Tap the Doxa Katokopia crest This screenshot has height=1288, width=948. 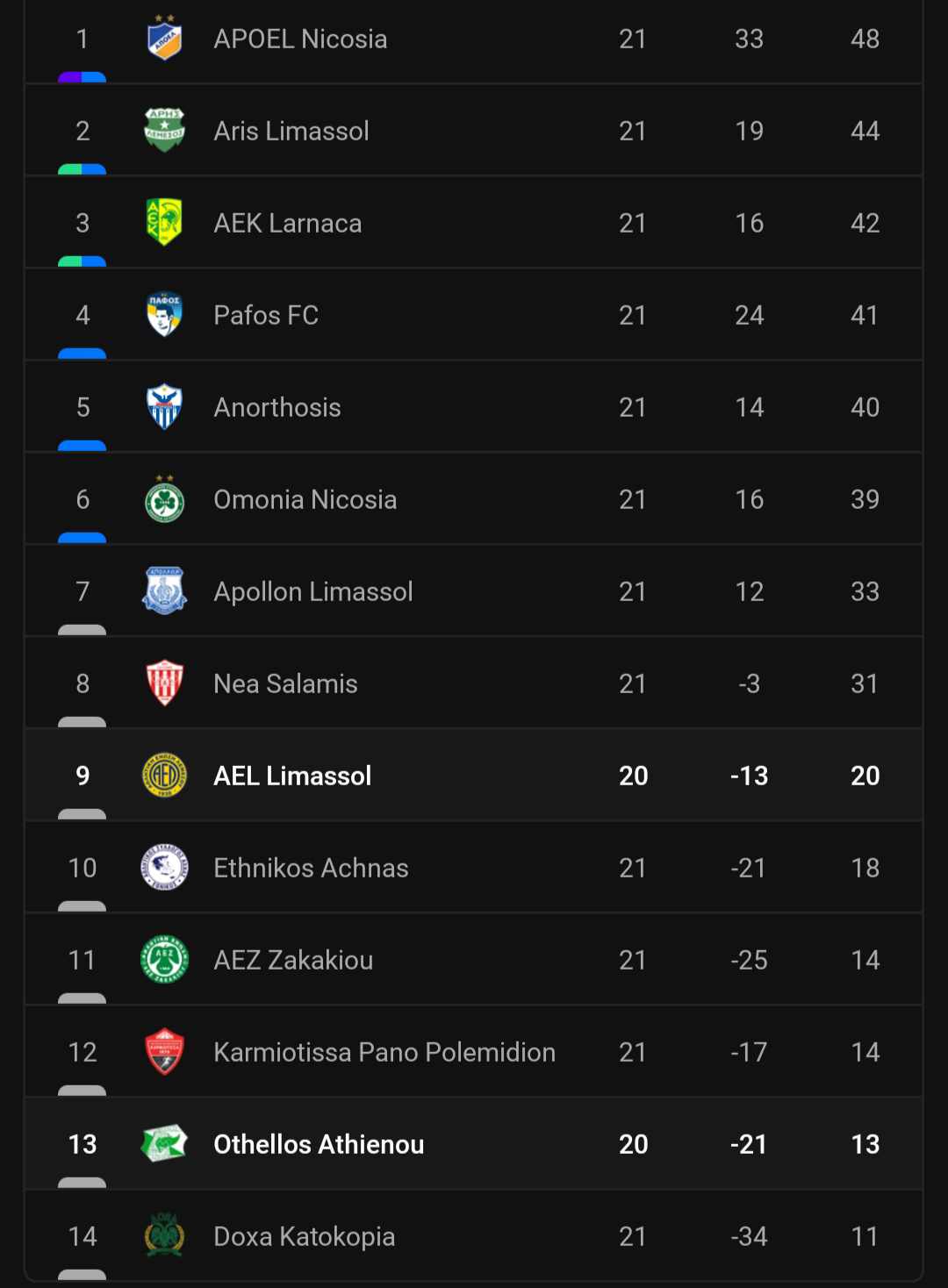tap(164, 1235)
